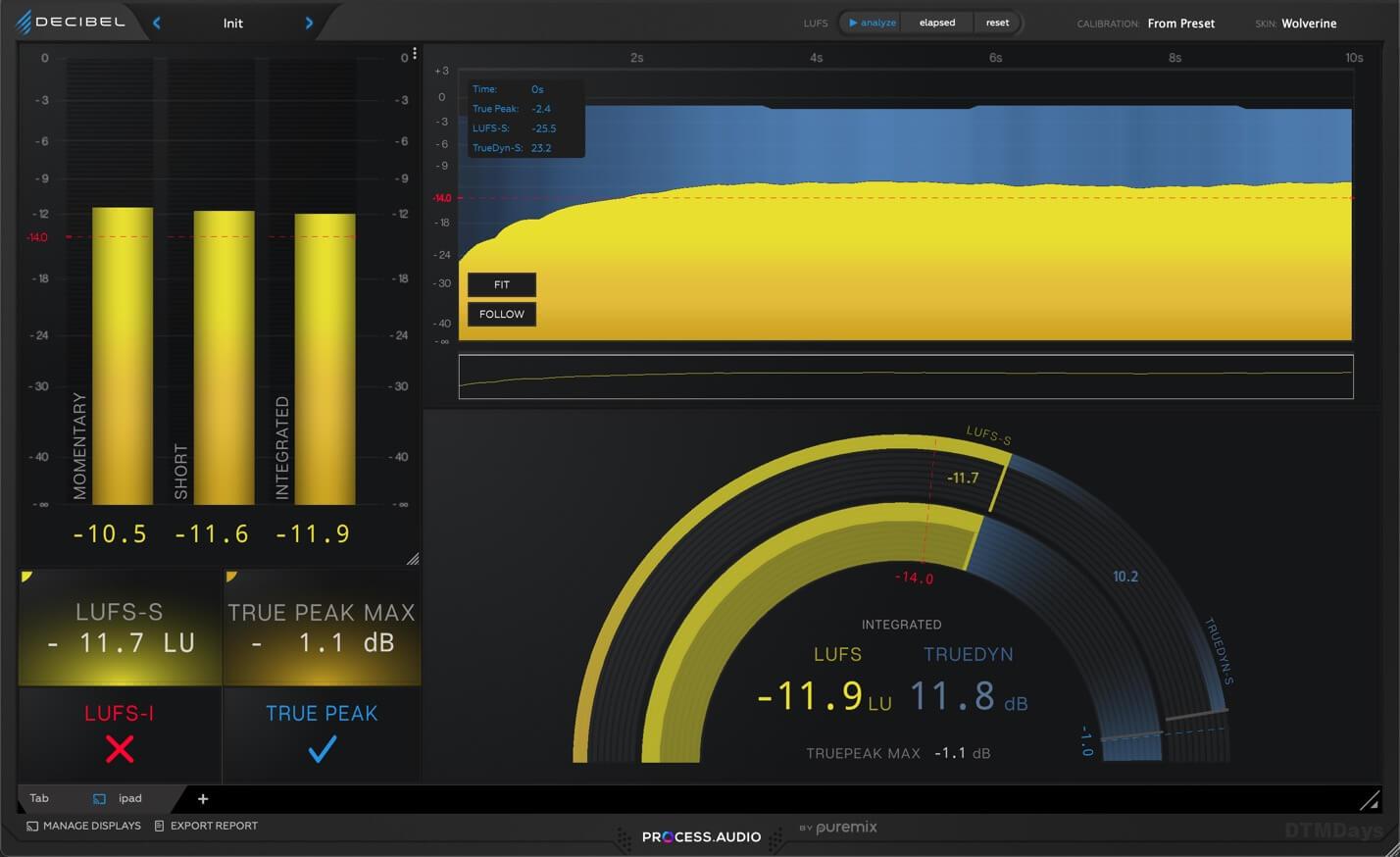
Task: Open the Manage Displays icon
Action: 30,826
